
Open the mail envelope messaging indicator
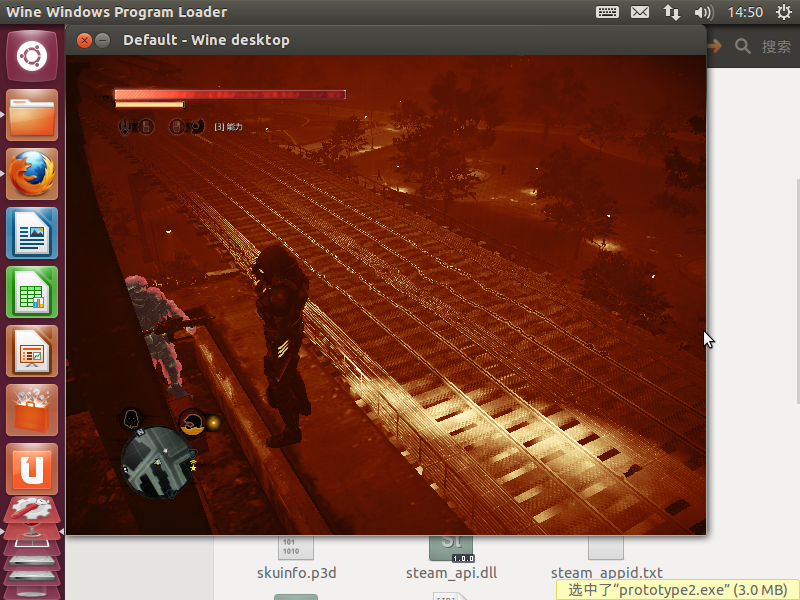coord(640,12)
